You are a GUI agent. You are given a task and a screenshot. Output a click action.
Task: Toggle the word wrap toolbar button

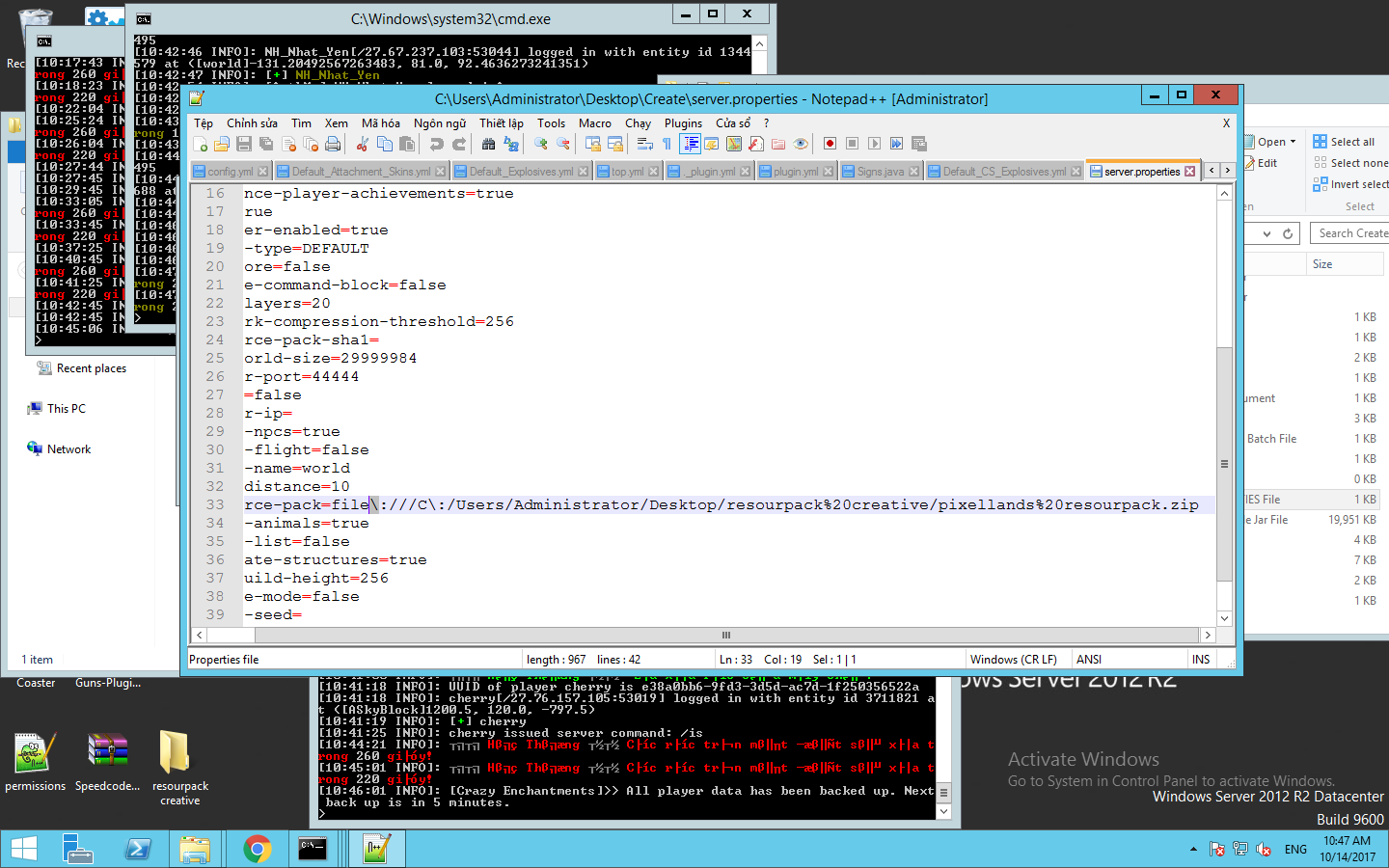click(644, 144)
